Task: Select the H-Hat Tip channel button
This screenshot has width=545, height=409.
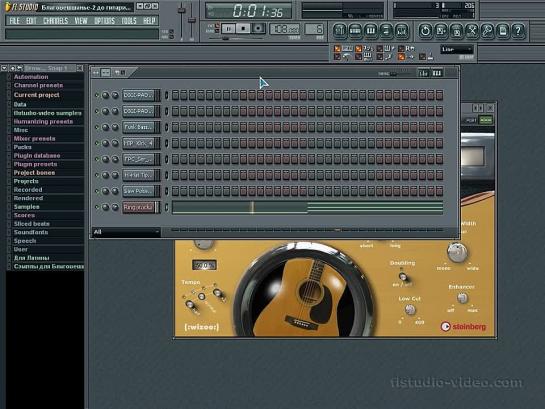Action: pyautogui.click(x=138, y=175)
